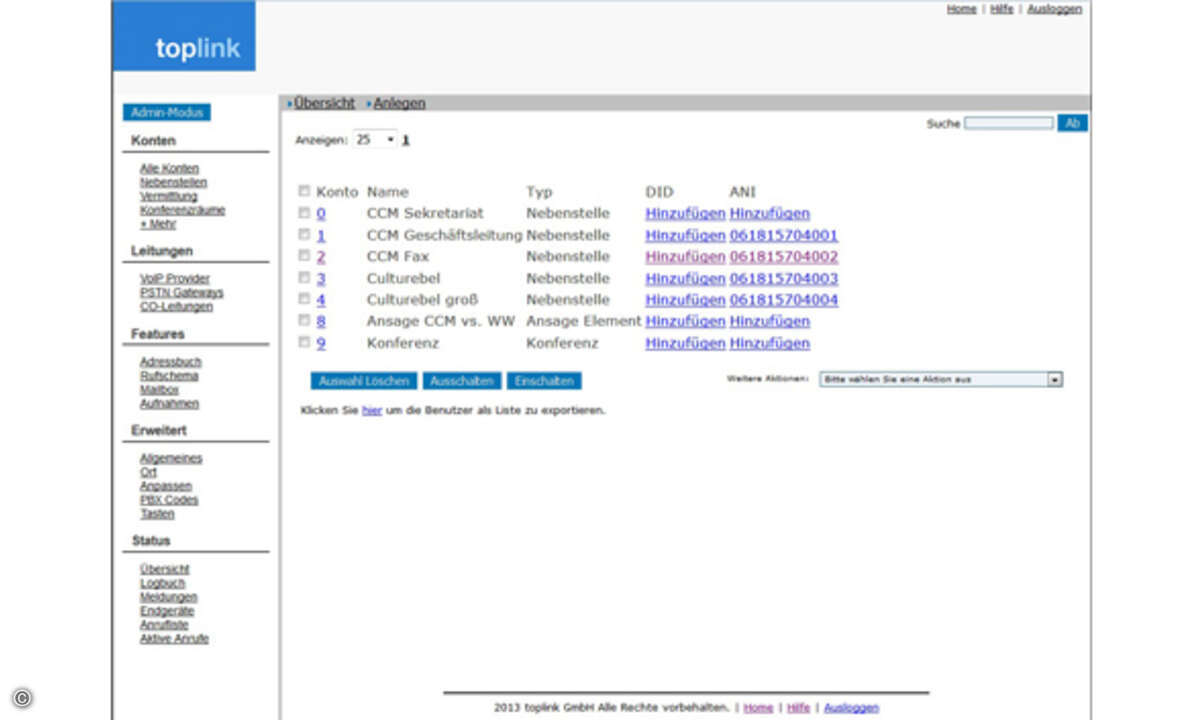Expand » Mehr under Konten
Screen dimensions: 1200x720
158,225
